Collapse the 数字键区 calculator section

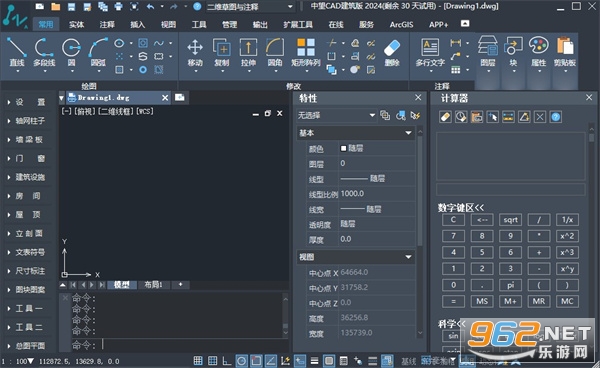tap(461, 208)
